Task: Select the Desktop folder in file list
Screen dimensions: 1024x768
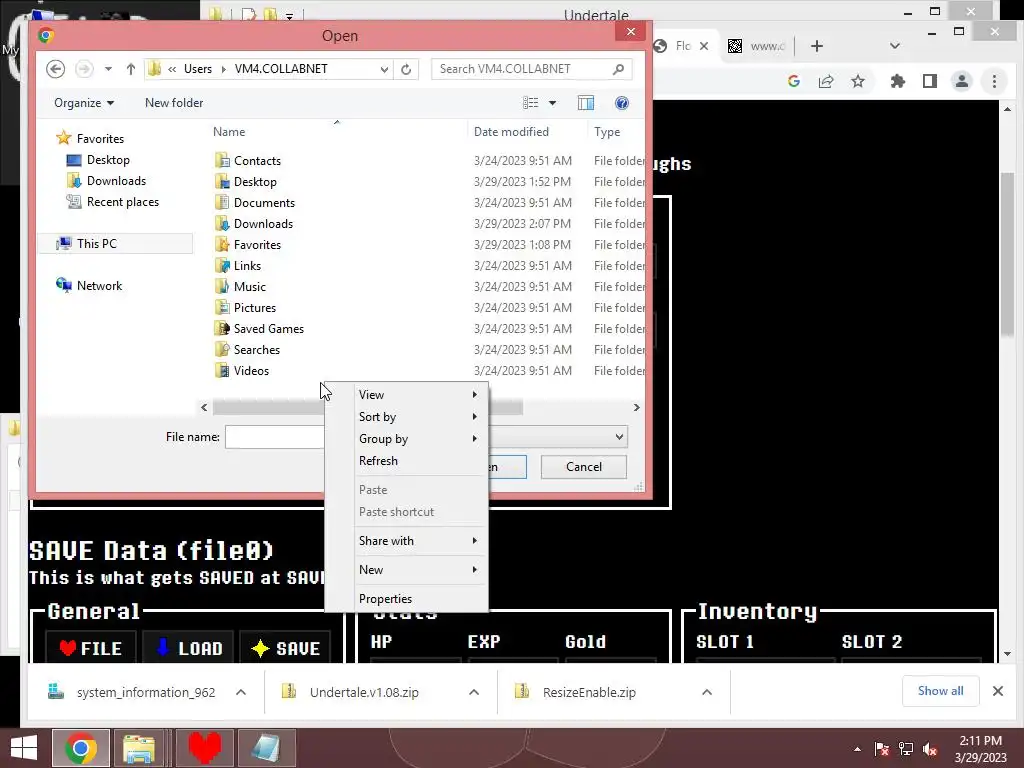Action: click(x=255, y=182)
